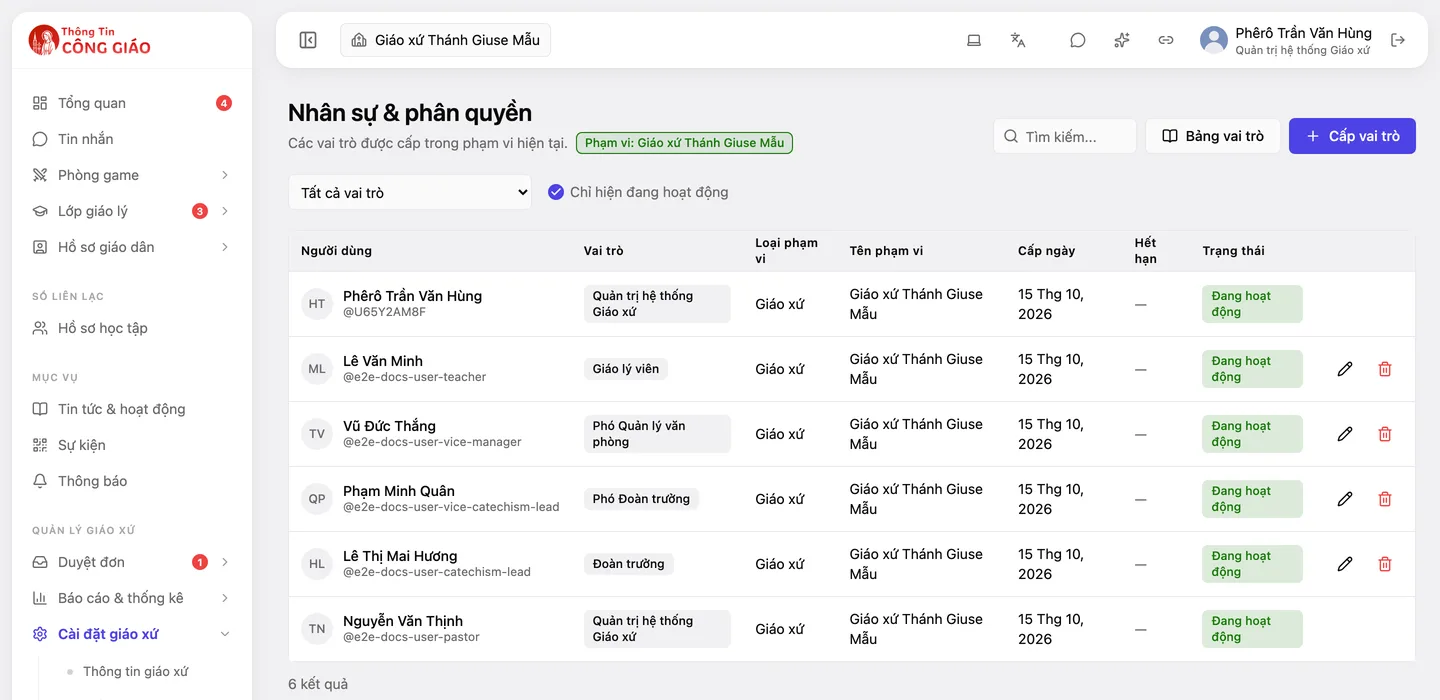Click the 'Tìm kiếm...' search field
The image size is (1440, 700).
pyautogui.click(x=1065, y=136)
